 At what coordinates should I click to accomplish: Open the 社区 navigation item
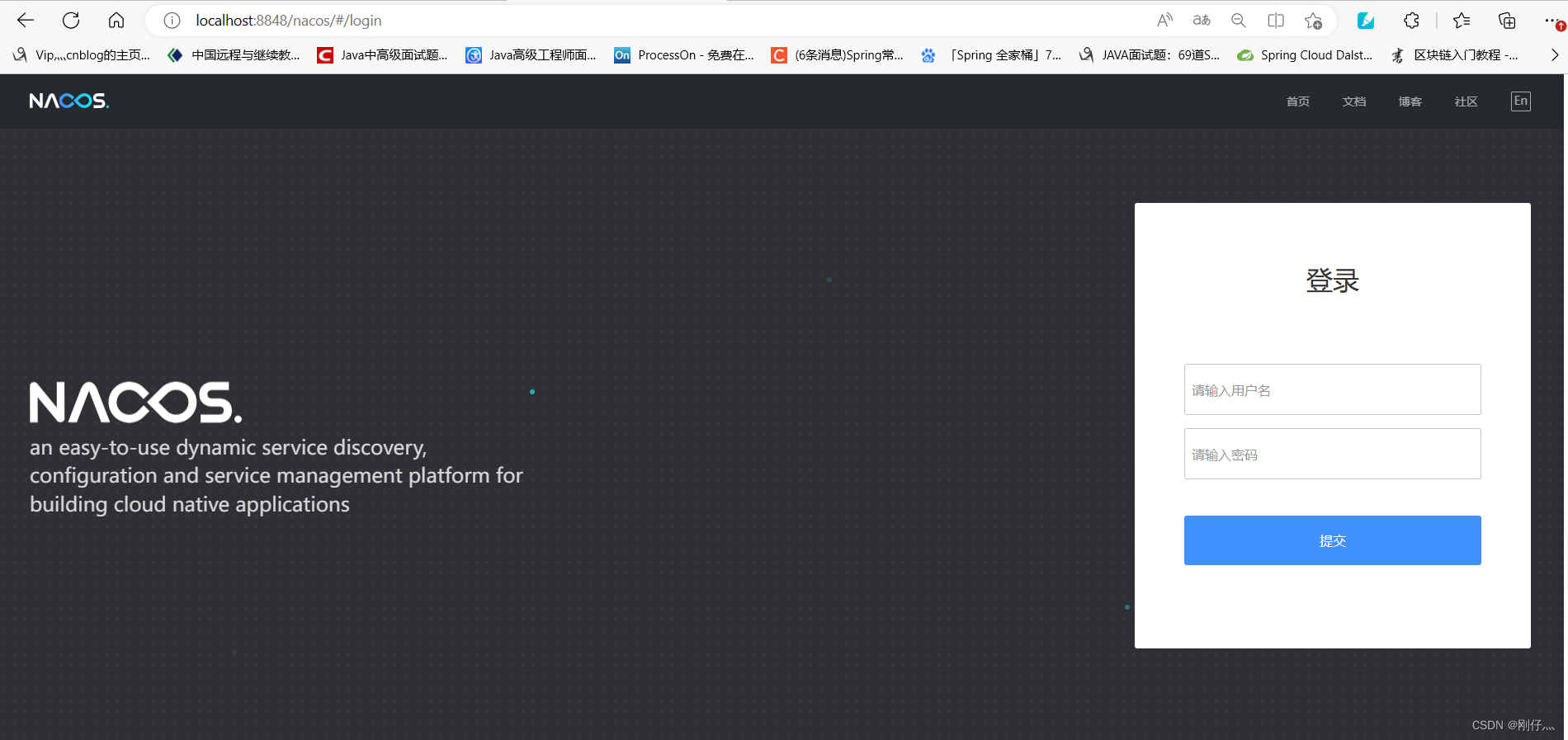pos(1466,101)
